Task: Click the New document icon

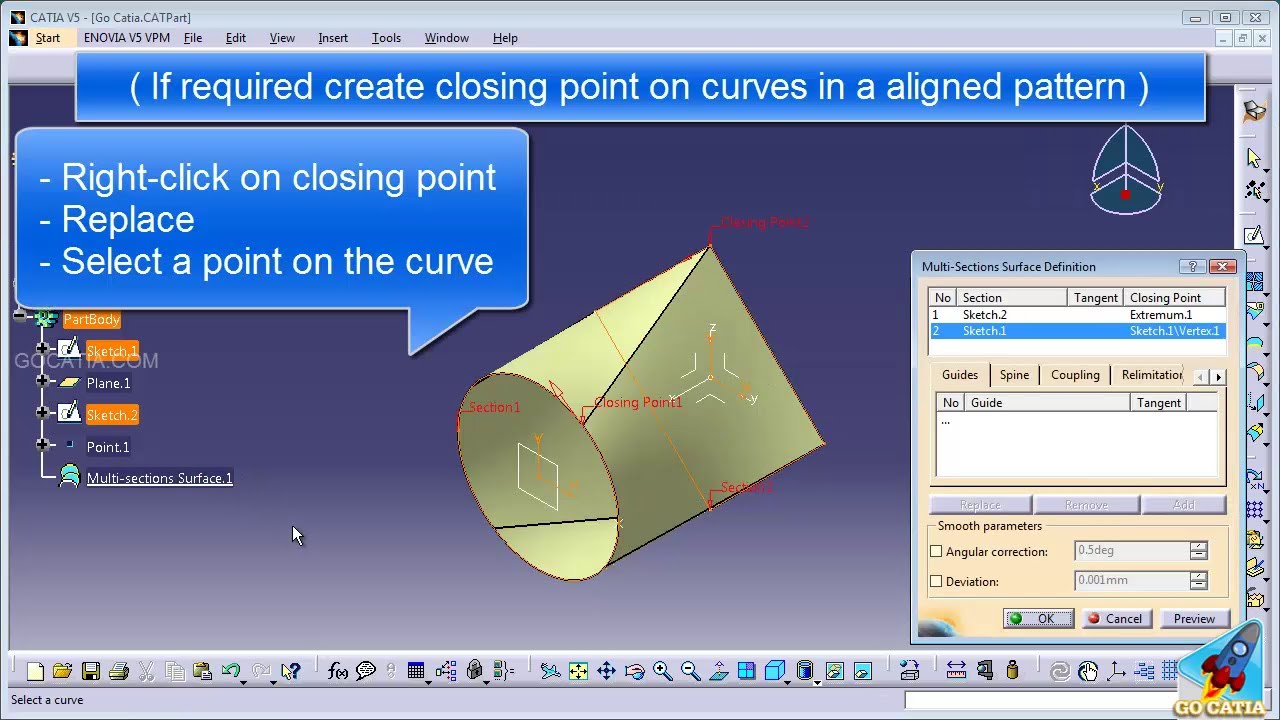Action: tap(35, 671)
